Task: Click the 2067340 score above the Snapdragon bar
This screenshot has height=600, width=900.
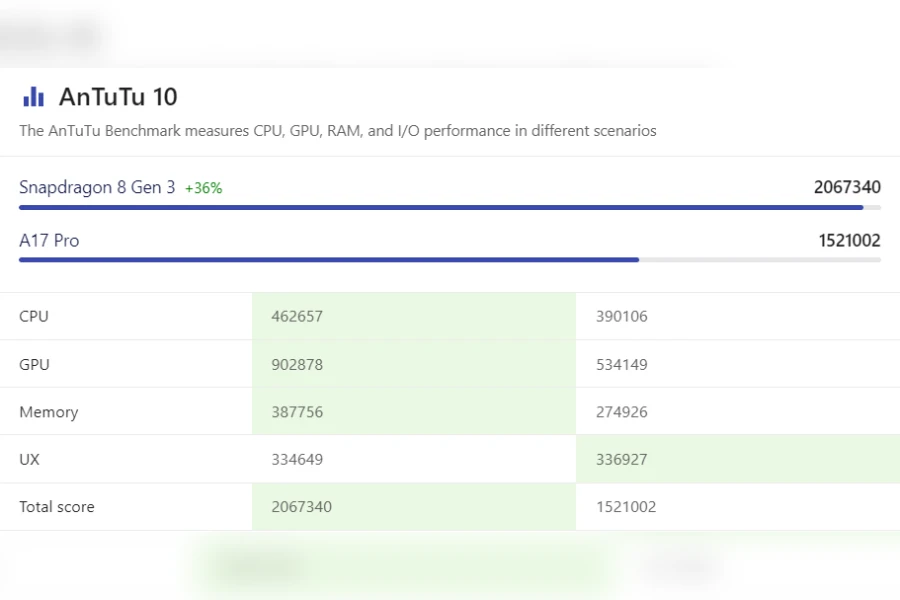Action: click(847, 187)
